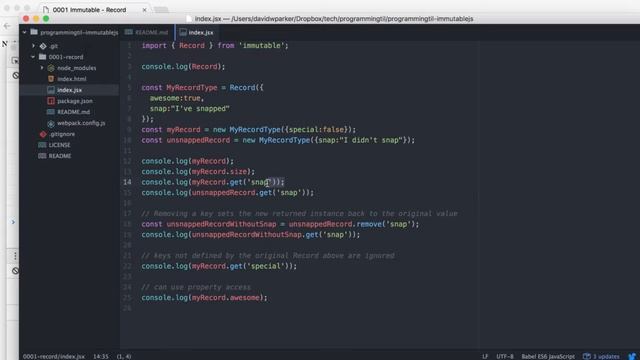Click the file proxy icon in editor title bar
Image resolution: width=640 pixels, height=360 pixels.
tap(189, 19)
